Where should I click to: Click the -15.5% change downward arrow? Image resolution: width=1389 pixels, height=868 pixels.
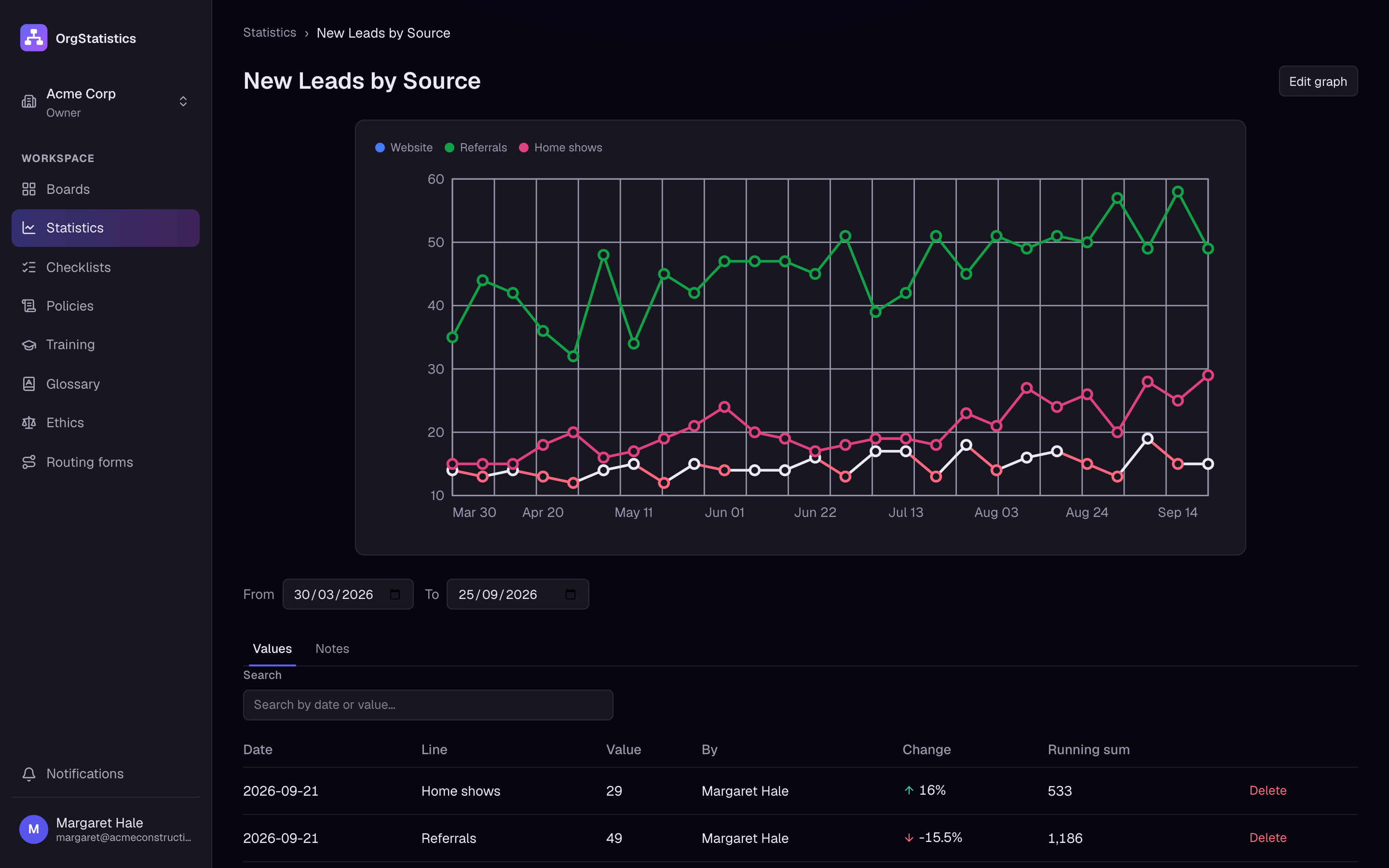point(909,838)
